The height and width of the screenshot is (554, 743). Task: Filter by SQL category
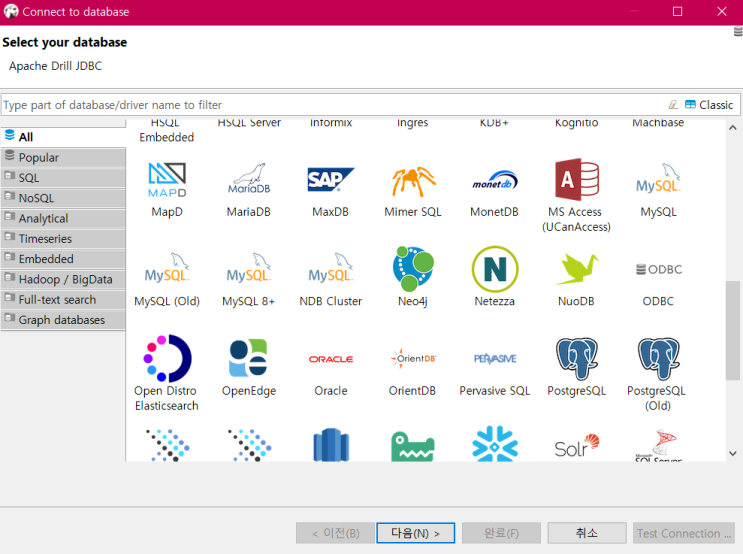point(63,178)
